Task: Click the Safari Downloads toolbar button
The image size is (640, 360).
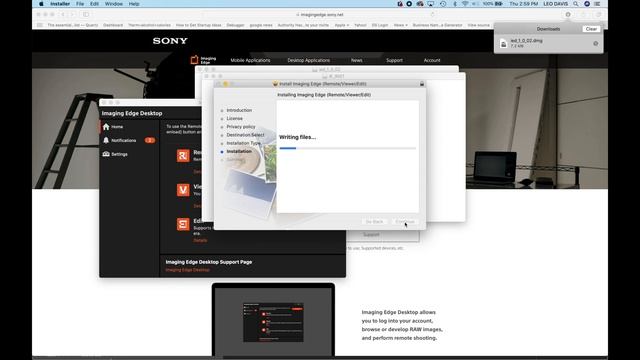Action: (x=568, y=14)
